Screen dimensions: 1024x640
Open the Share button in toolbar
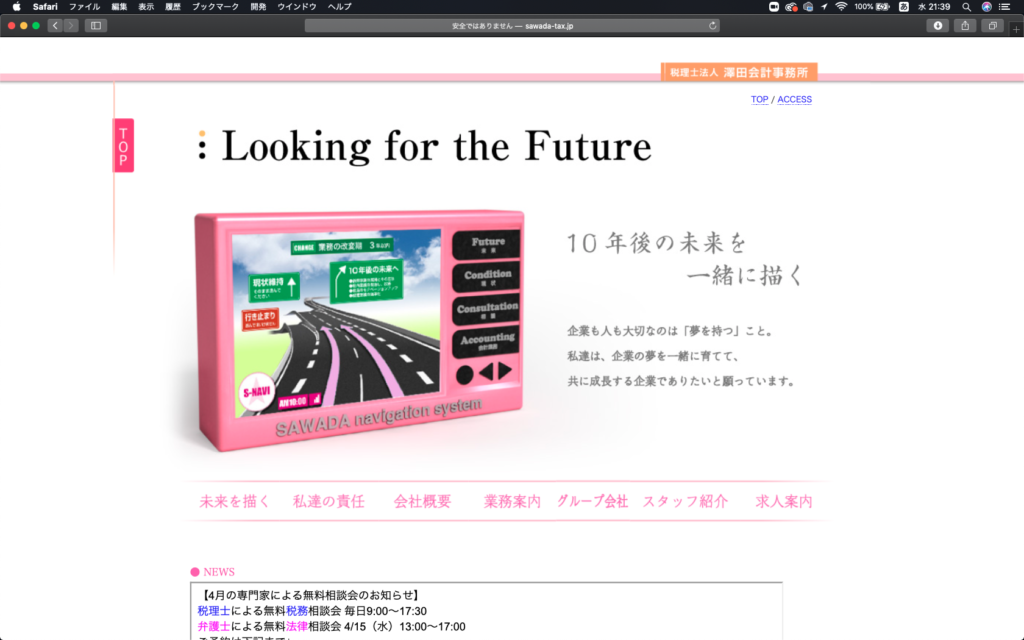(x=965, y=25)
